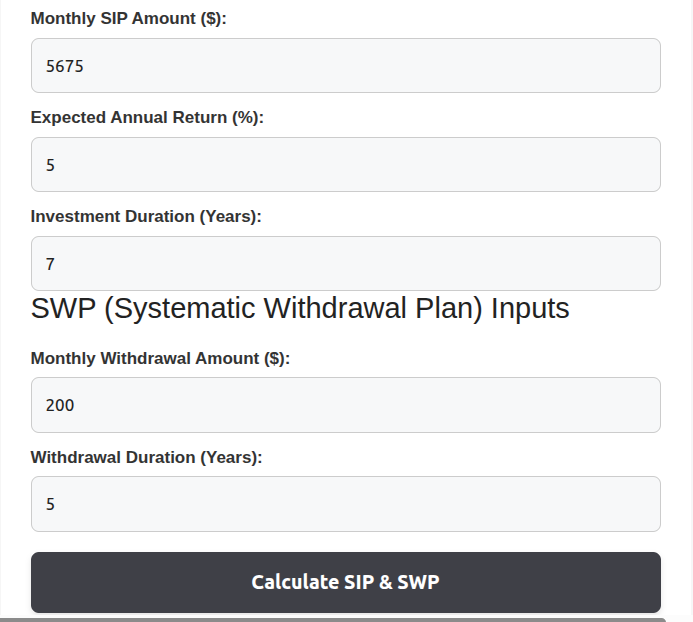Focus the Withdrawal Duration years field
This screenshot has width=693, height=622.
[345, 504]
